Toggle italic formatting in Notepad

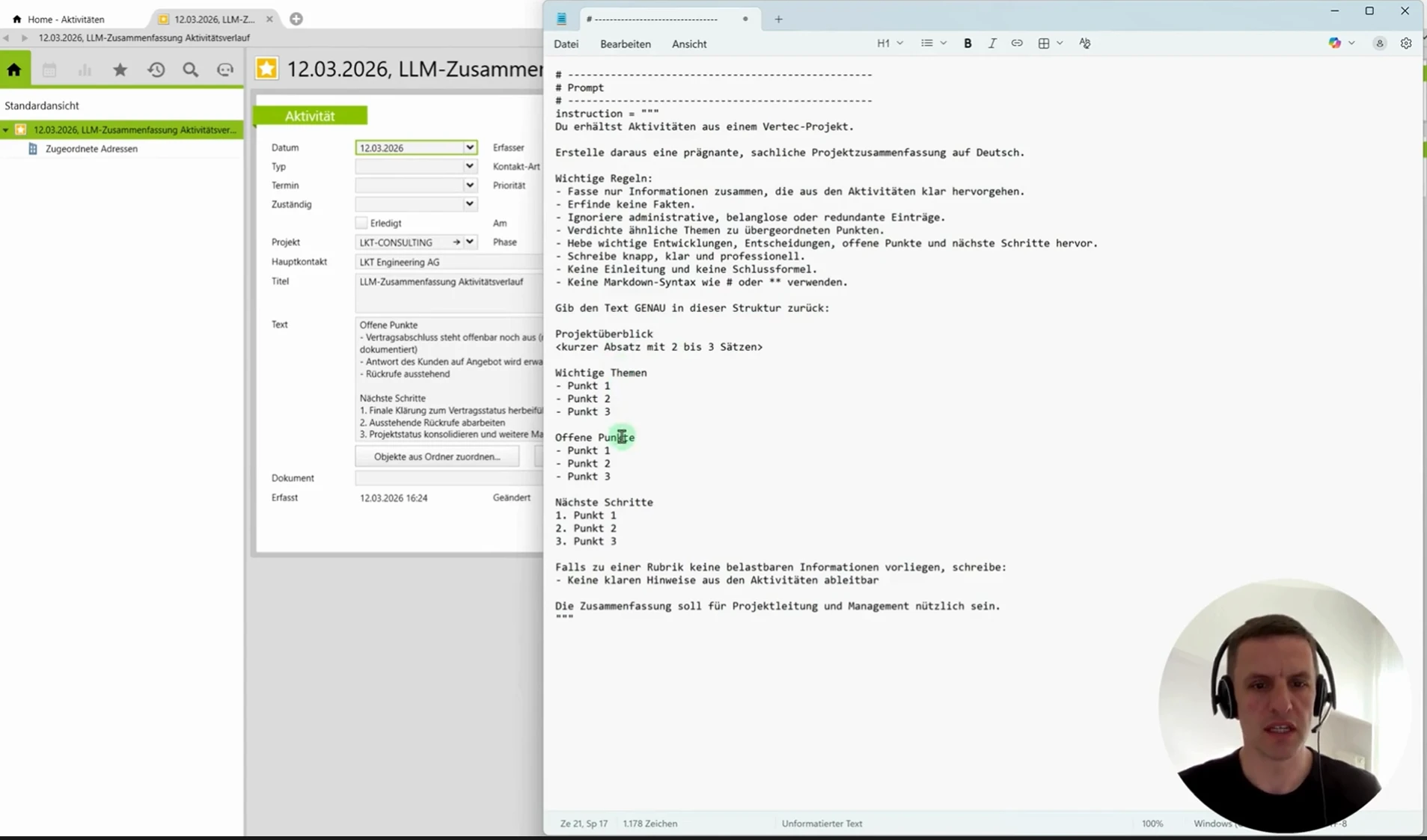991,43
